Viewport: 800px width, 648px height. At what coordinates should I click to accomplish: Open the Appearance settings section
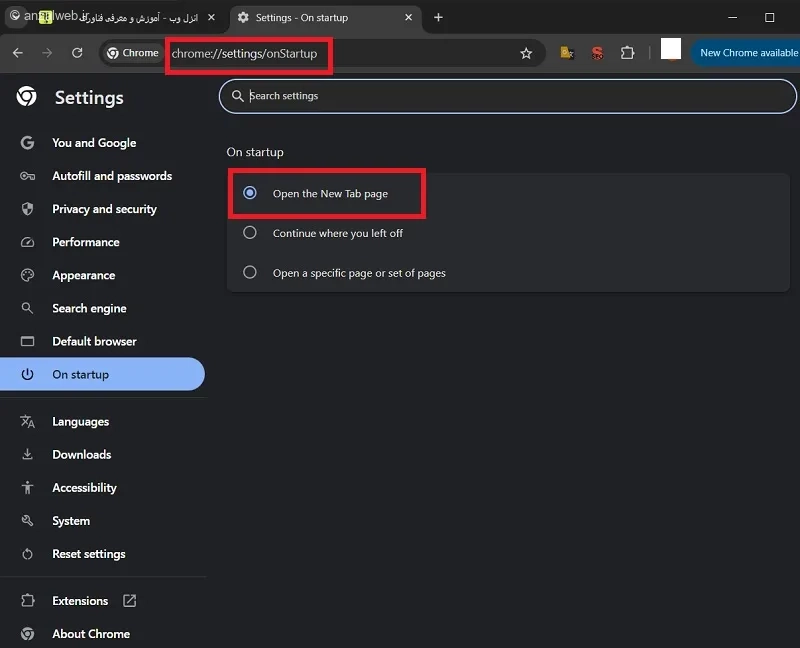click(84, 276)
